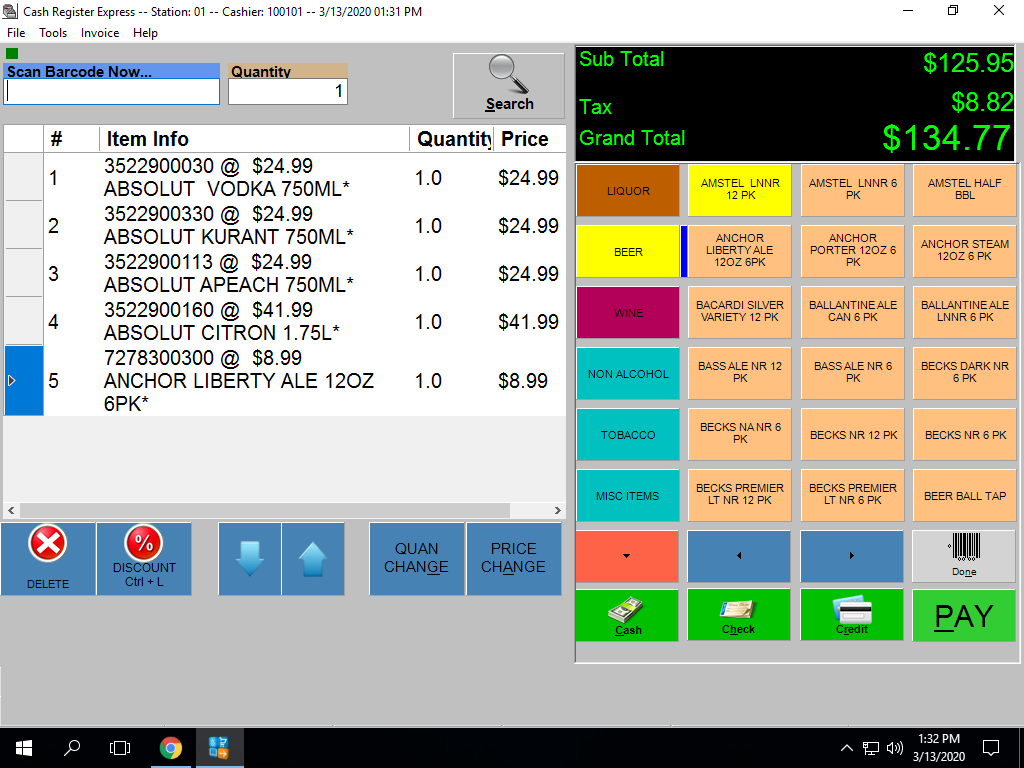Add BASS ALE NR 6 PK
Image resolution: width=1024 pixels, height=768 pixels.
coord(852,373)
